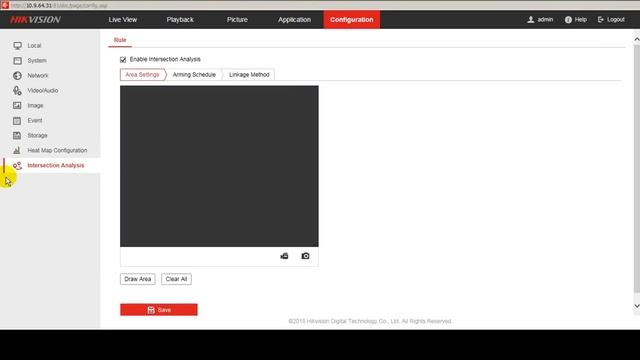
Task: Open Event settings label
Action: pos(35,120)
